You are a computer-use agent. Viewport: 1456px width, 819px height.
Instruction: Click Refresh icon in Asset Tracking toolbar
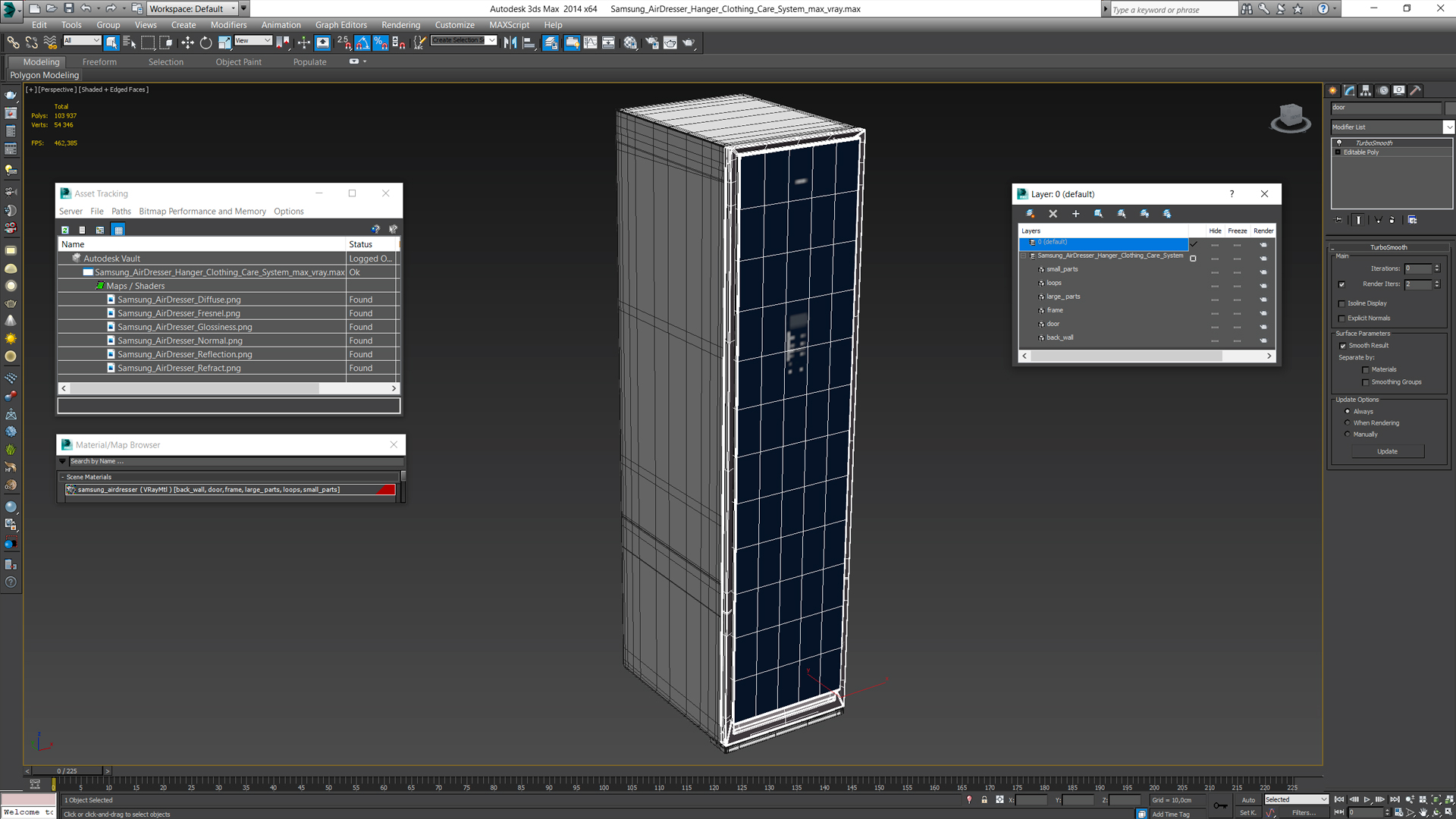pos(65,230)
